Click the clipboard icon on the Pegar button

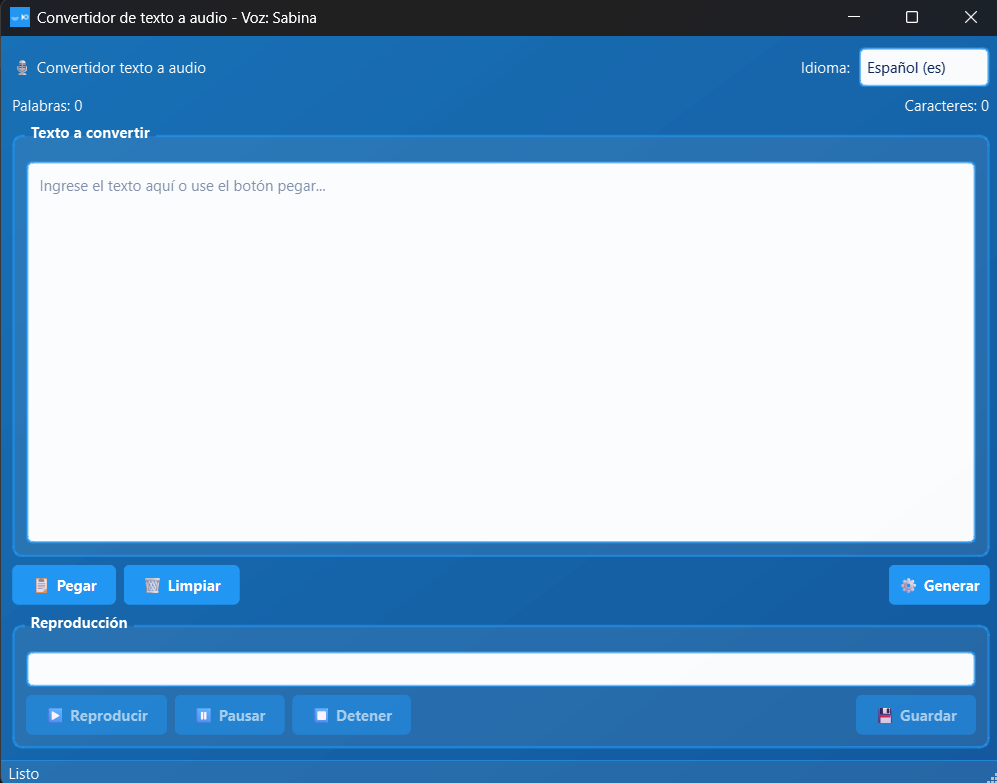point(41,586)
